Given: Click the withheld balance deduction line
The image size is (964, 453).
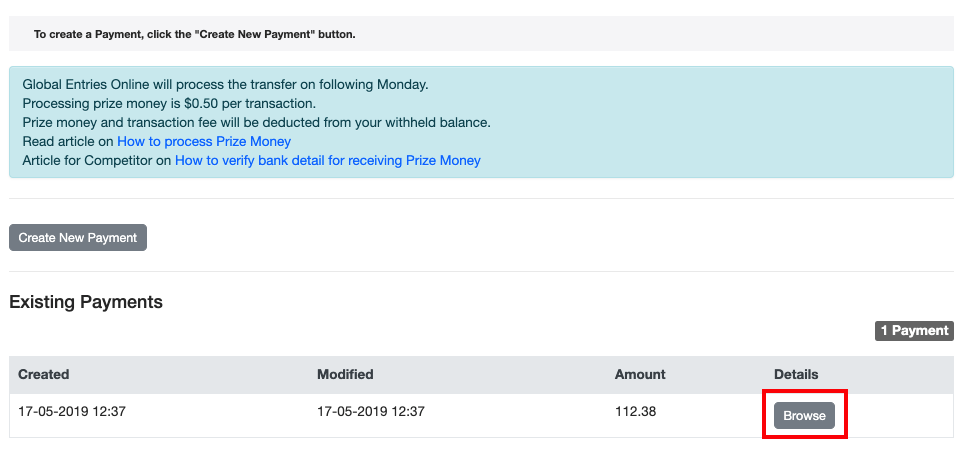Looking at the screenshot, I should pyautogui.click(x=256, y=122).
